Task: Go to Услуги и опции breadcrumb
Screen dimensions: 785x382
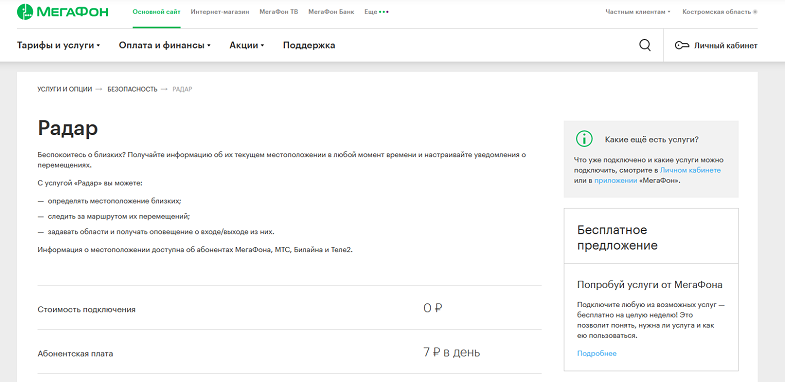Action: (65, 89)
